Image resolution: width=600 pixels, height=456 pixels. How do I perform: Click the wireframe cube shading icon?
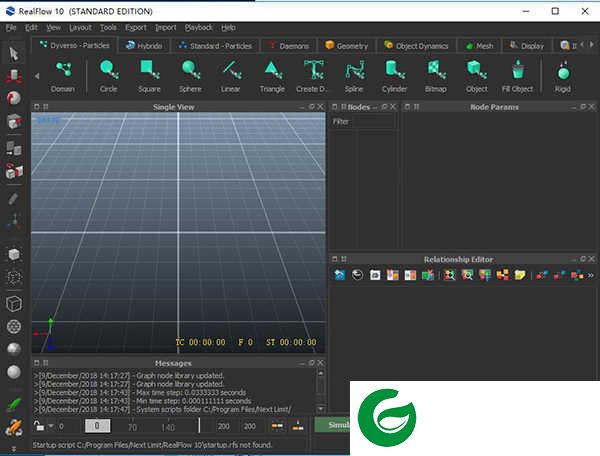[14, 304]
